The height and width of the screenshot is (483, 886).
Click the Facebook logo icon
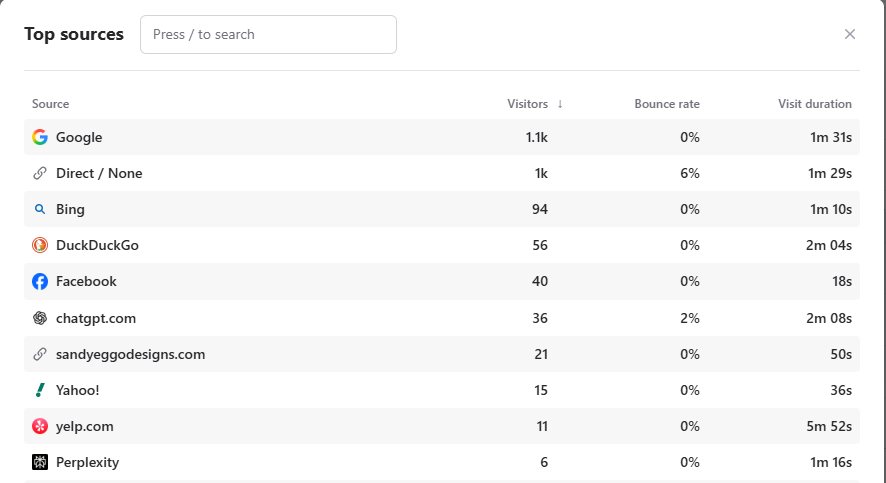click(40, 281)
